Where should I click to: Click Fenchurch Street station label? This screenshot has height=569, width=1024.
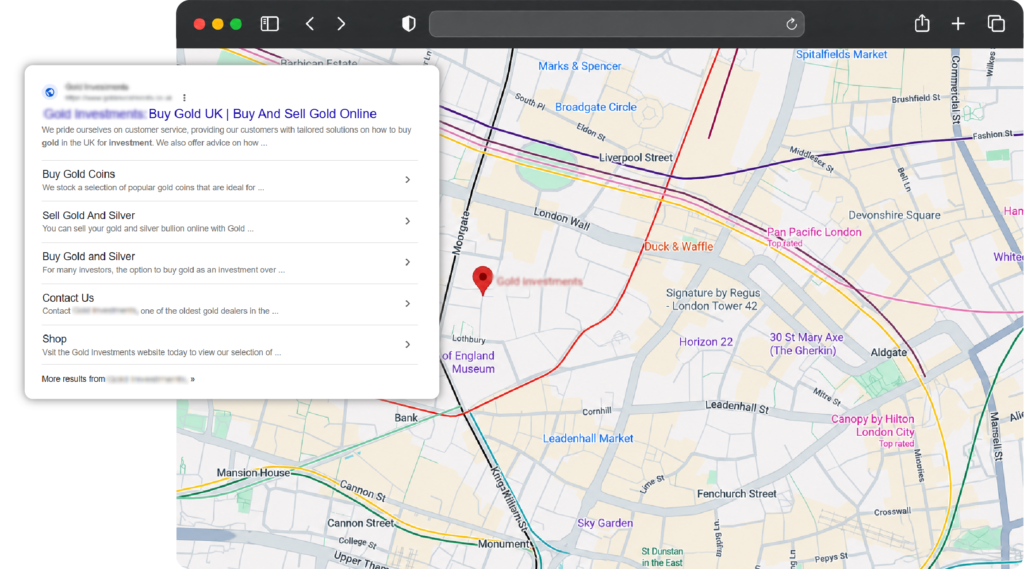point(737,494)
